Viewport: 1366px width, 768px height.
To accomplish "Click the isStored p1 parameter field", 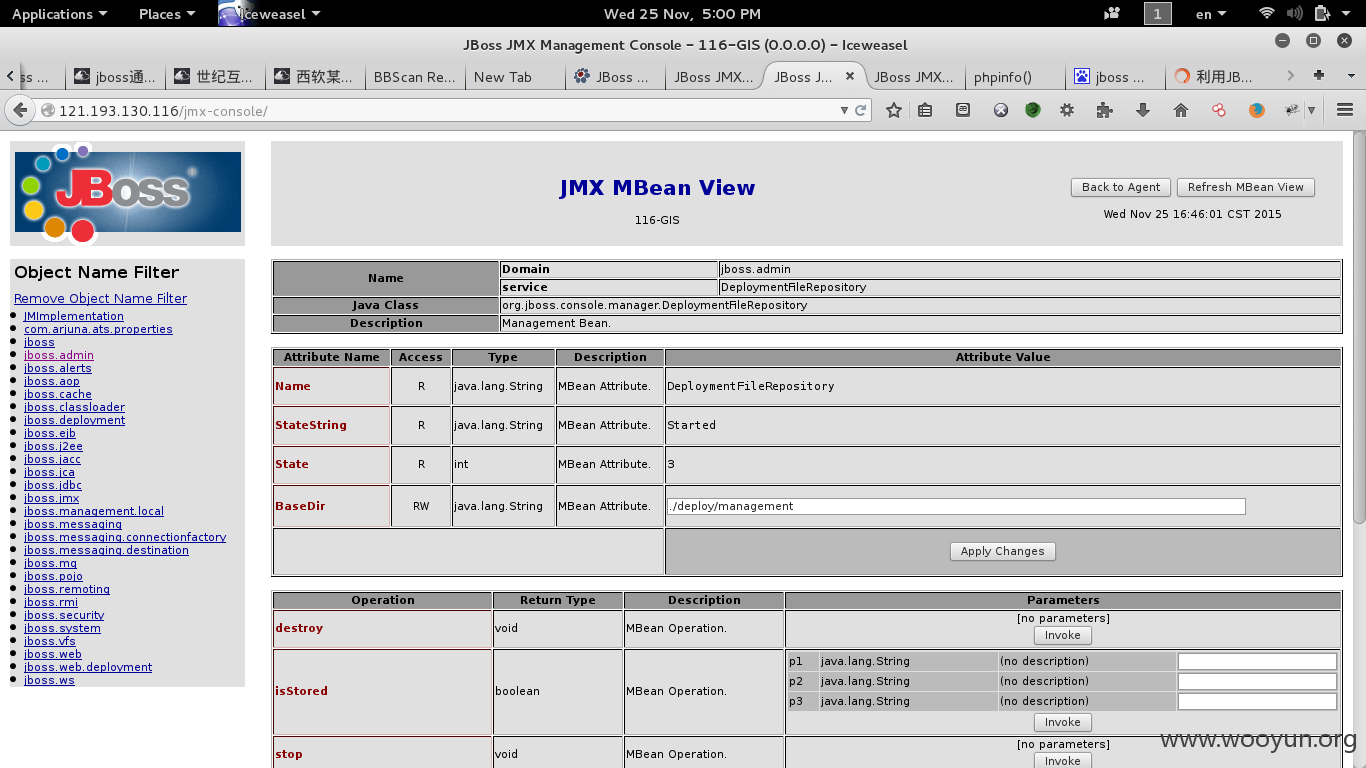I will 1257,661.
